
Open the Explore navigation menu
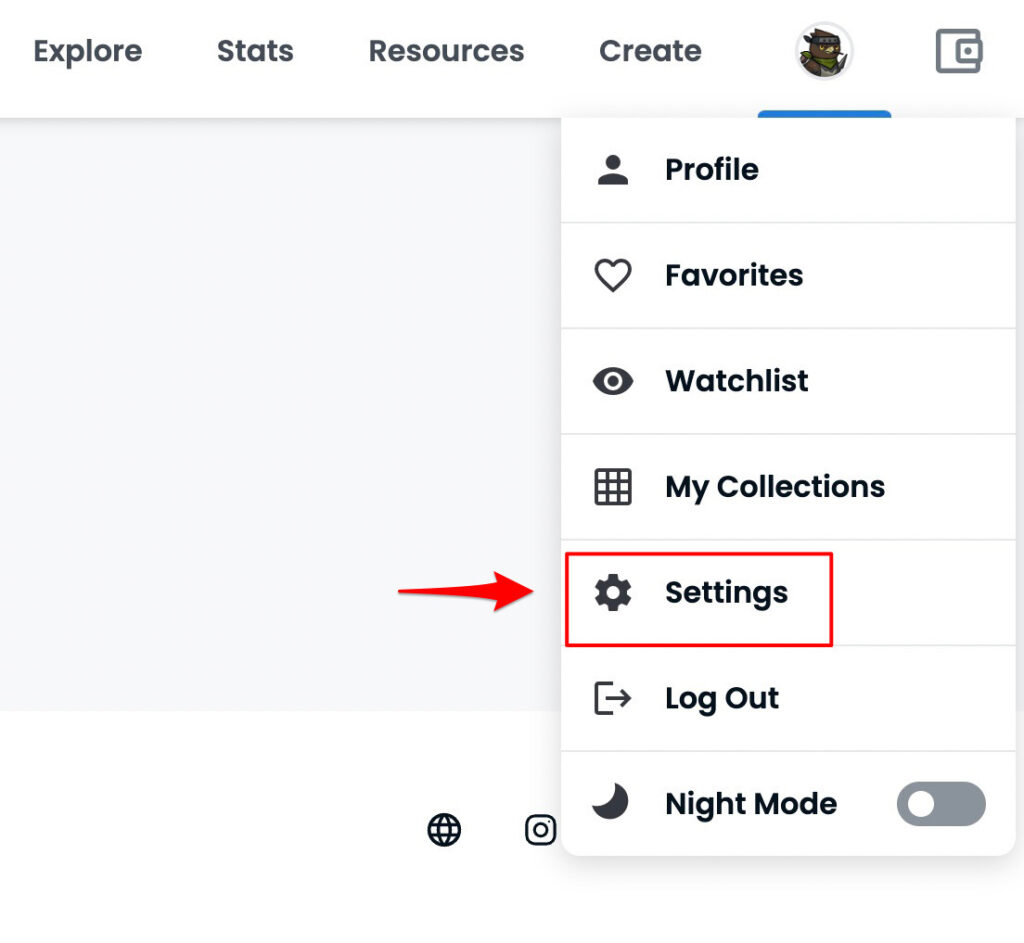pos(88,51)
